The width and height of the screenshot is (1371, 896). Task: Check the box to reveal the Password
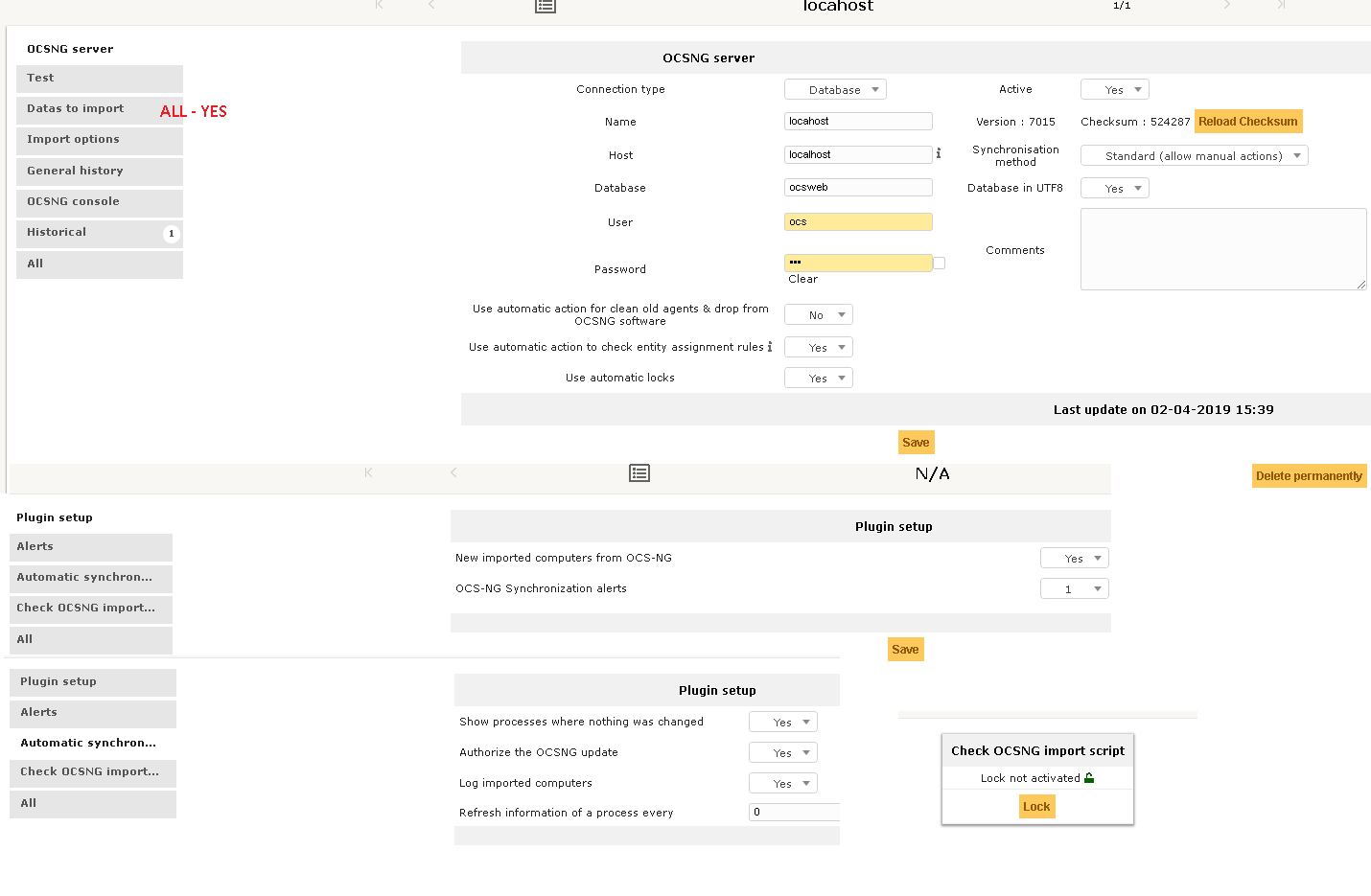tap(938, 263)
